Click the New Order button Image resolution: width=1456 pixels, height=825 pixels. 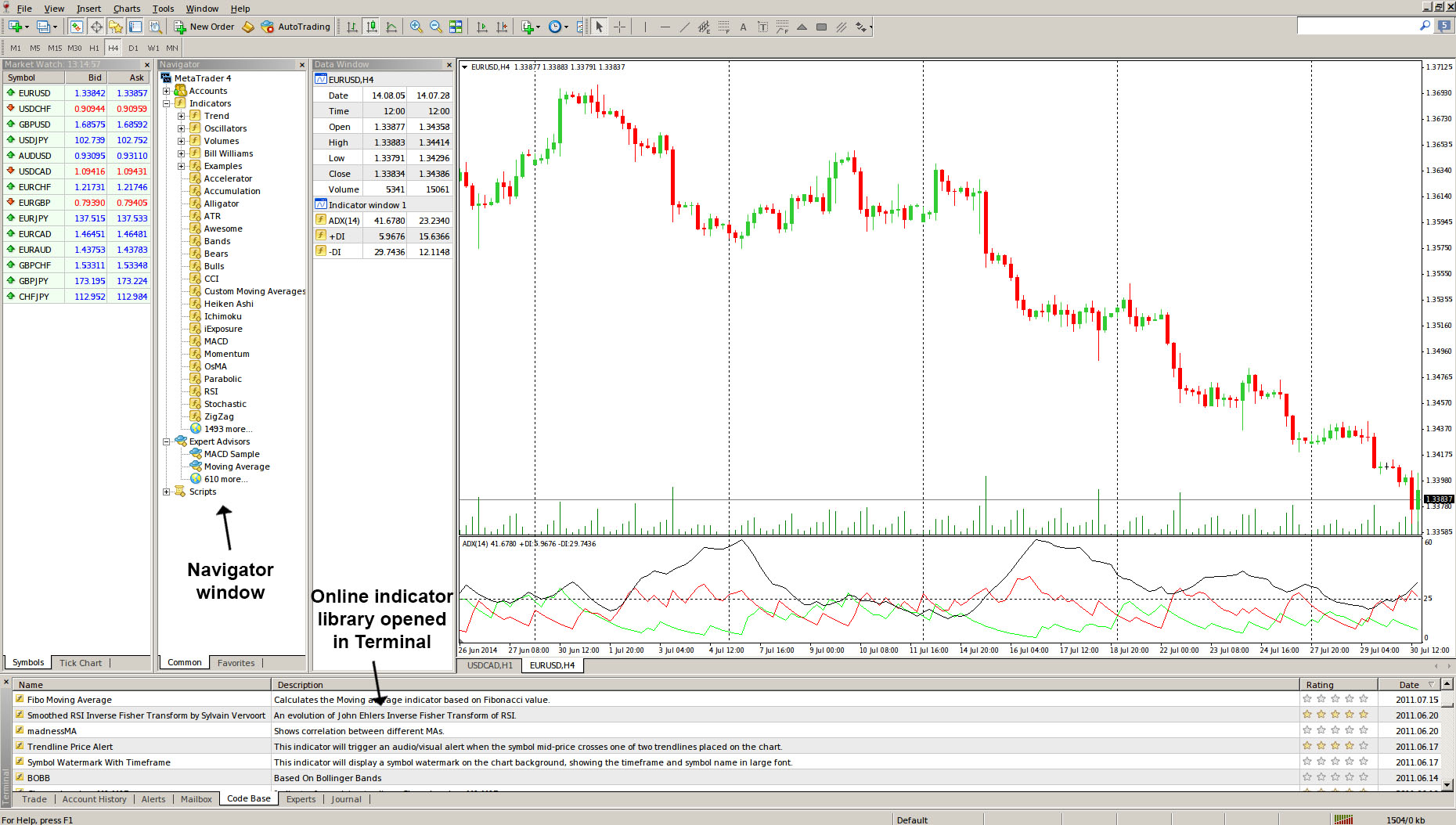coord(204,27)
